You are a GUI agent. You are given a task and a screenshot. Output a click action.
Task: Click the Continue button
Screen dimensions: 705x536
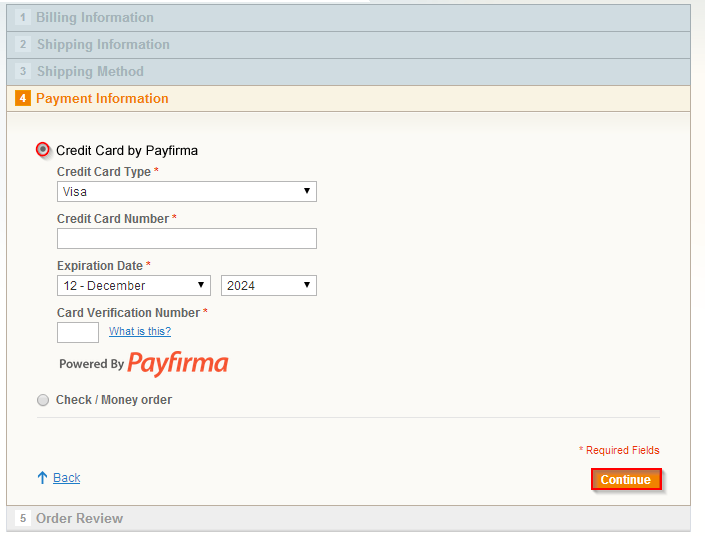pyautogui.click(x=626, y=479)
